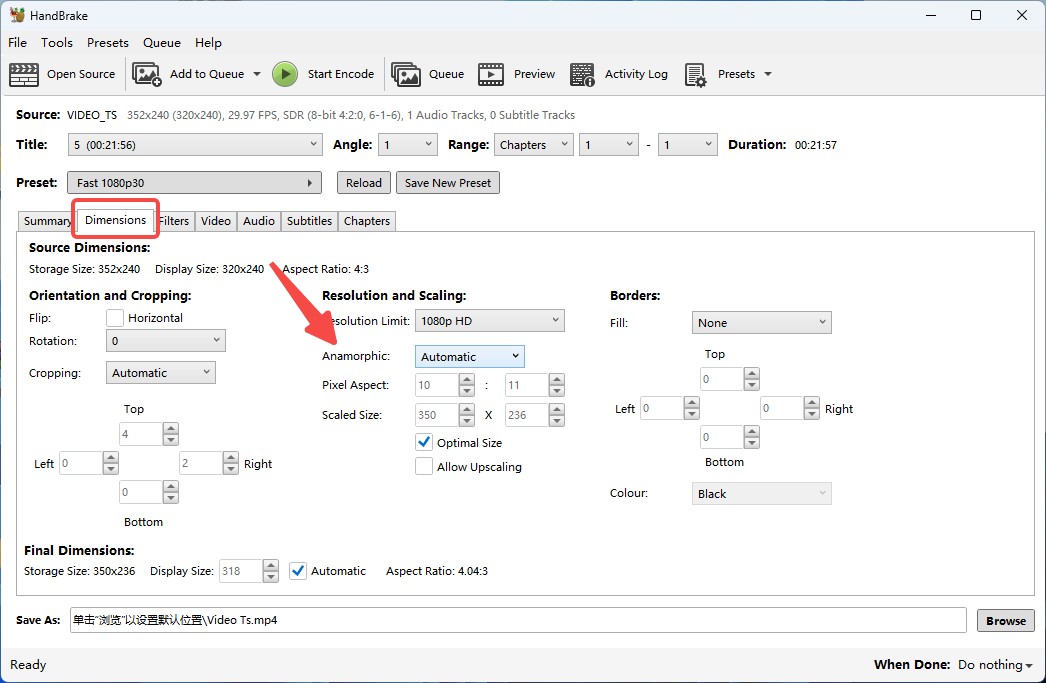
Task: Open the Queue menu in the menu bar
Action: [x=161, y=43]
